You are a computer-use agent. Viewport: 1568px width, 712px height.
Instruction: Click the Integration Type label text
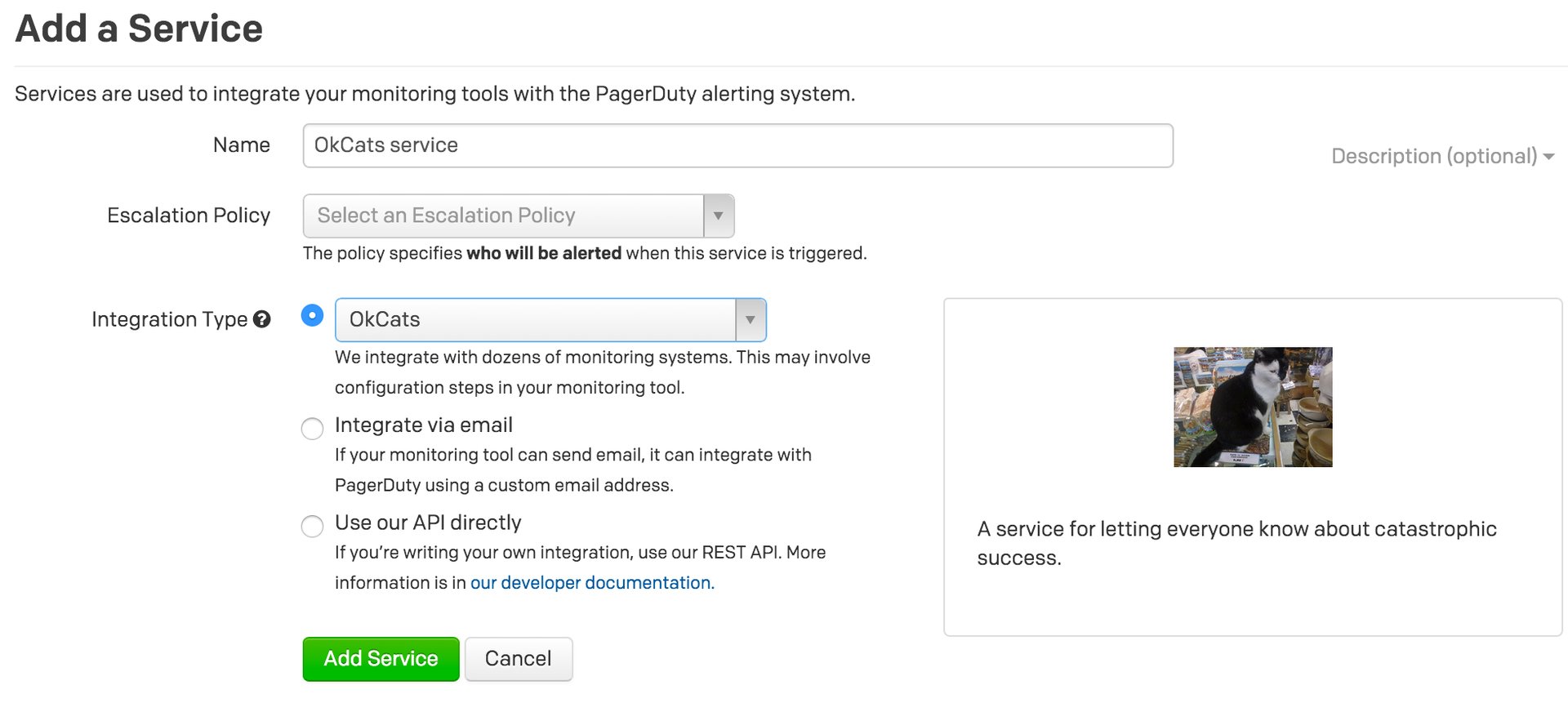[169, 319]
